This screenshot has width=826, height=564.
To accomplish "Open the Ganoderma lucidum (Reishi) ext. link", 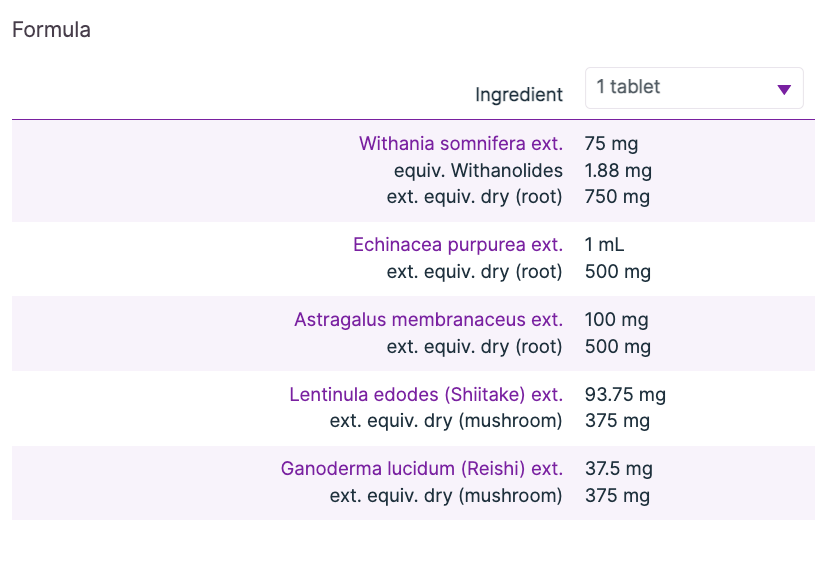I will coord(422,469).
